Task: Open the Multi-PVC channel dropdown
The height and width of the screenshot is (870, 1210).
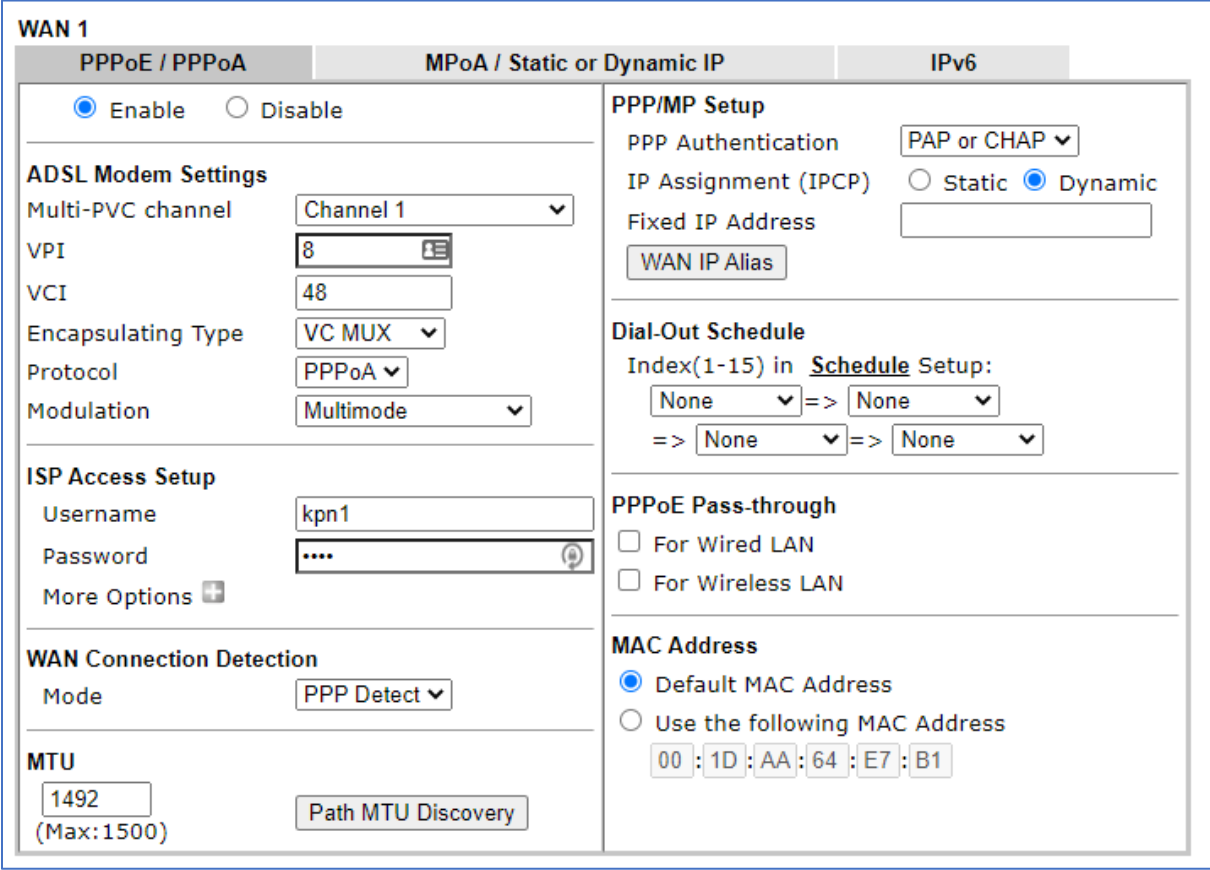Action: tap(435, 210)
